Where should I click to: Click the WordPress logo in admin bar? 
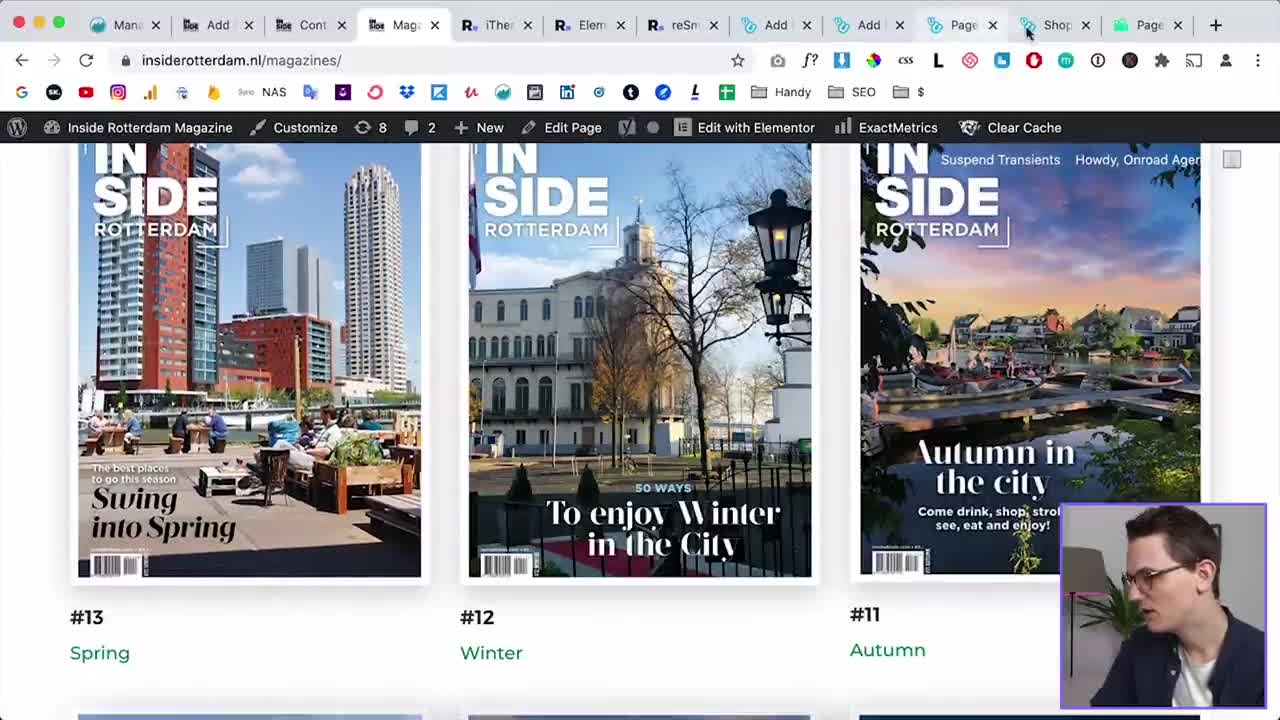pyautogui.click(x=17, y=127)
